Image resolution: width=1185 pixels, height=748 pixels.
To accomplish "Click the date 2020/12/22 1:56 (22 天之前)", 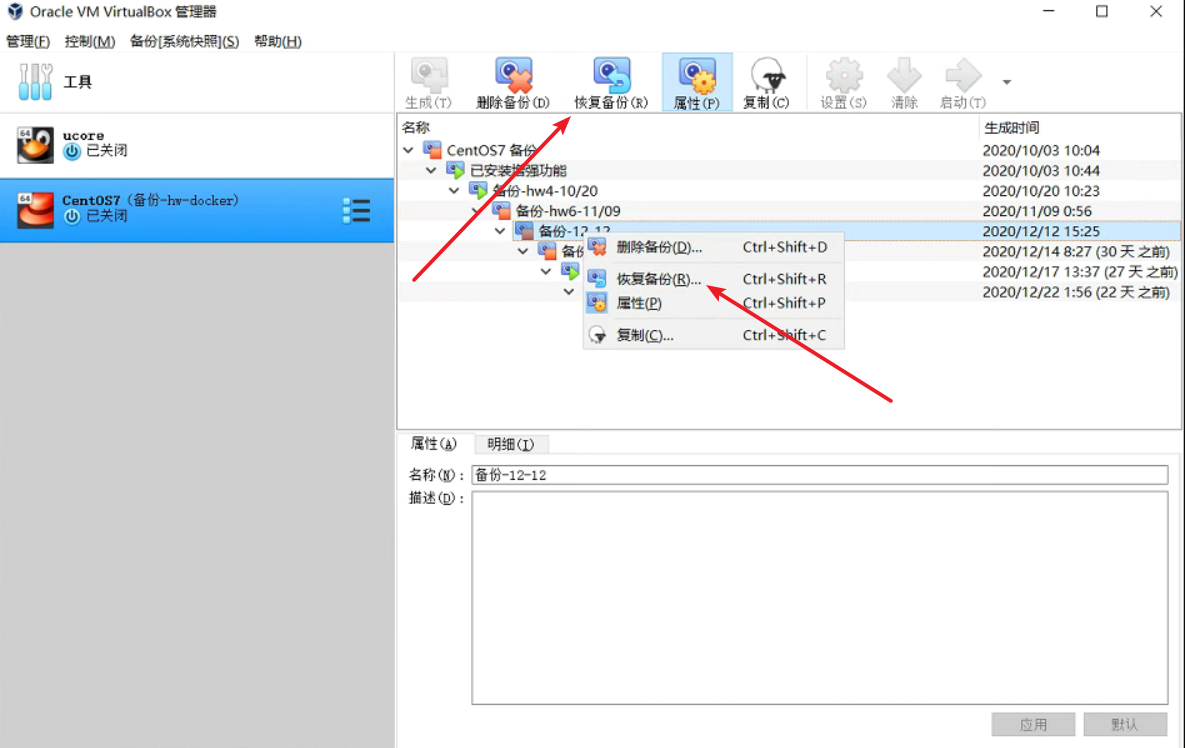I will point(1075,292).
